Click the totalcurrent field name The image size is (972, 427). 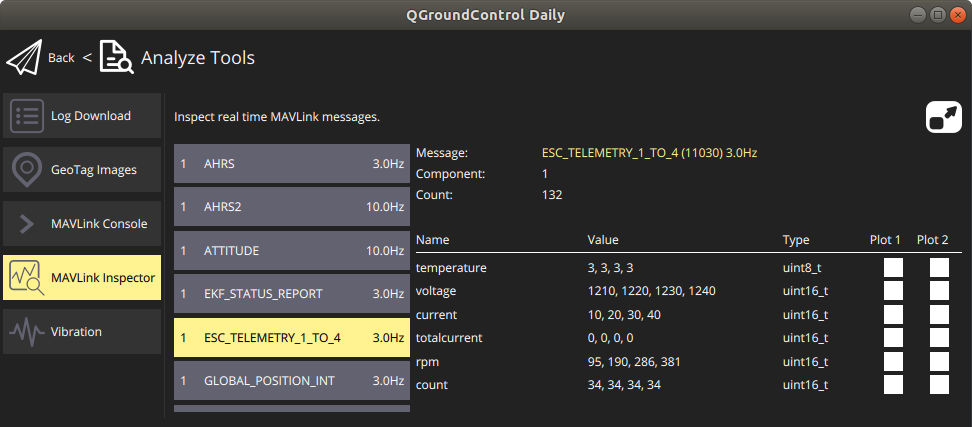point(449,338)
